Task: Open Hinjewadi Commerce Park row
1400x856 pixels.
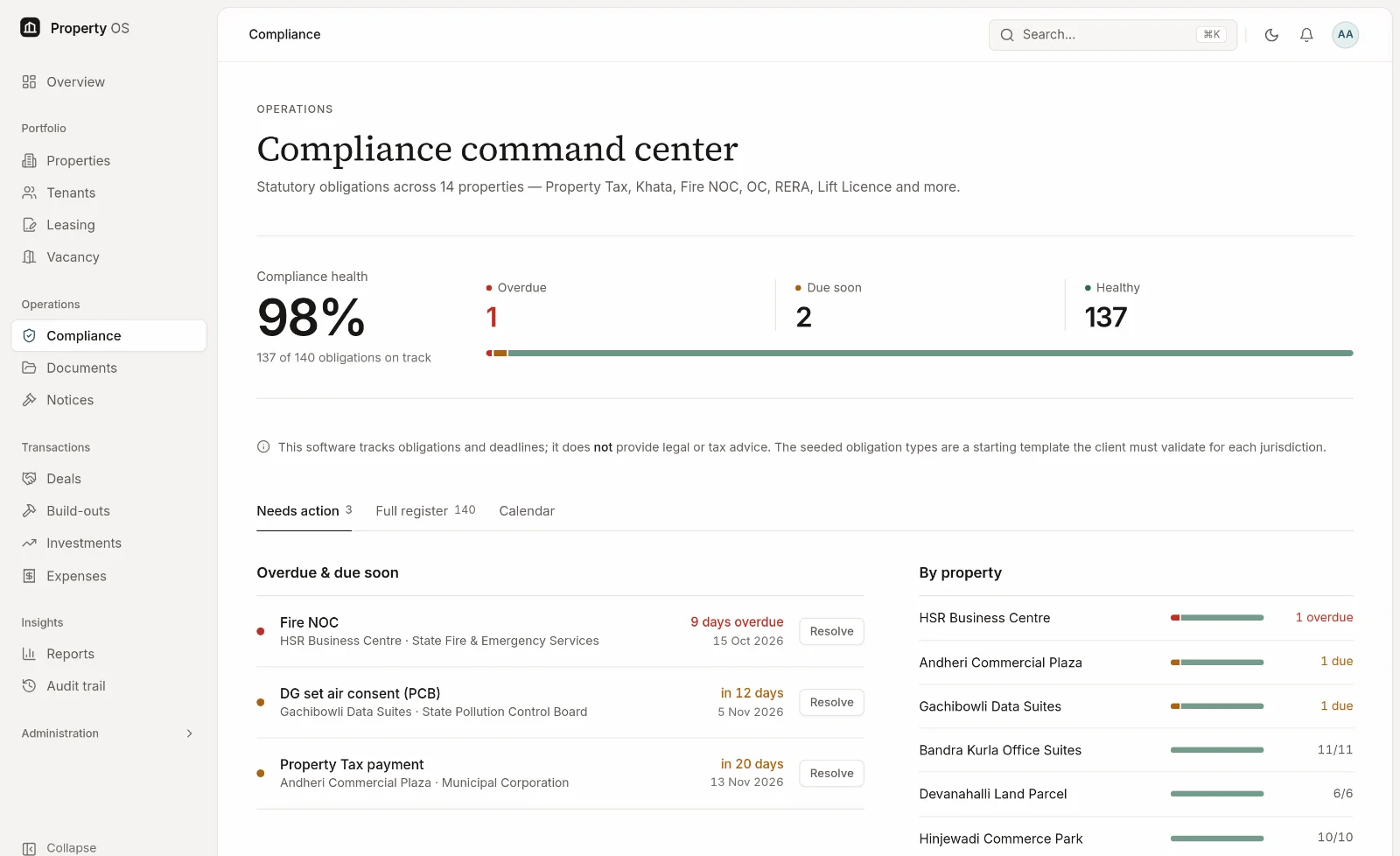Action: 1136,838
